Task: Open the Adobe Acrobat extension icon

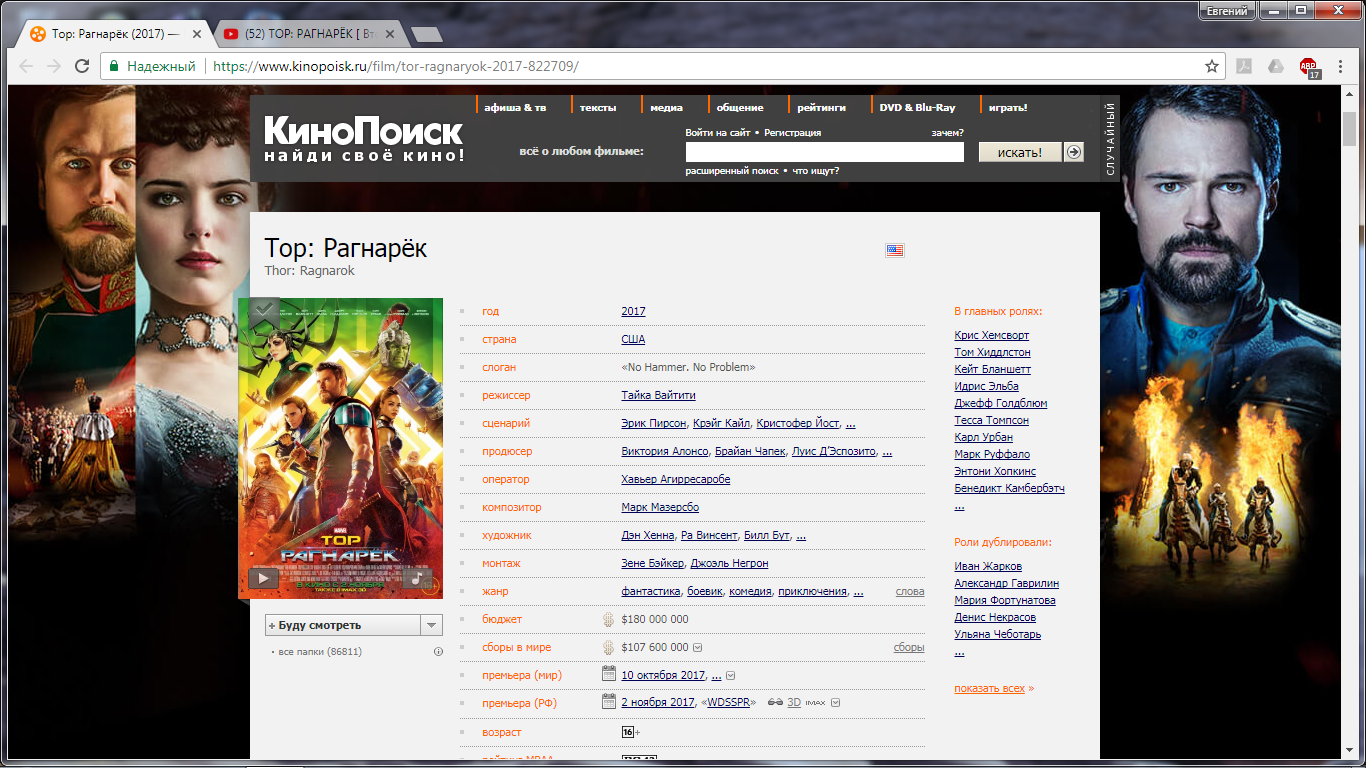Action: (1245, 67)
